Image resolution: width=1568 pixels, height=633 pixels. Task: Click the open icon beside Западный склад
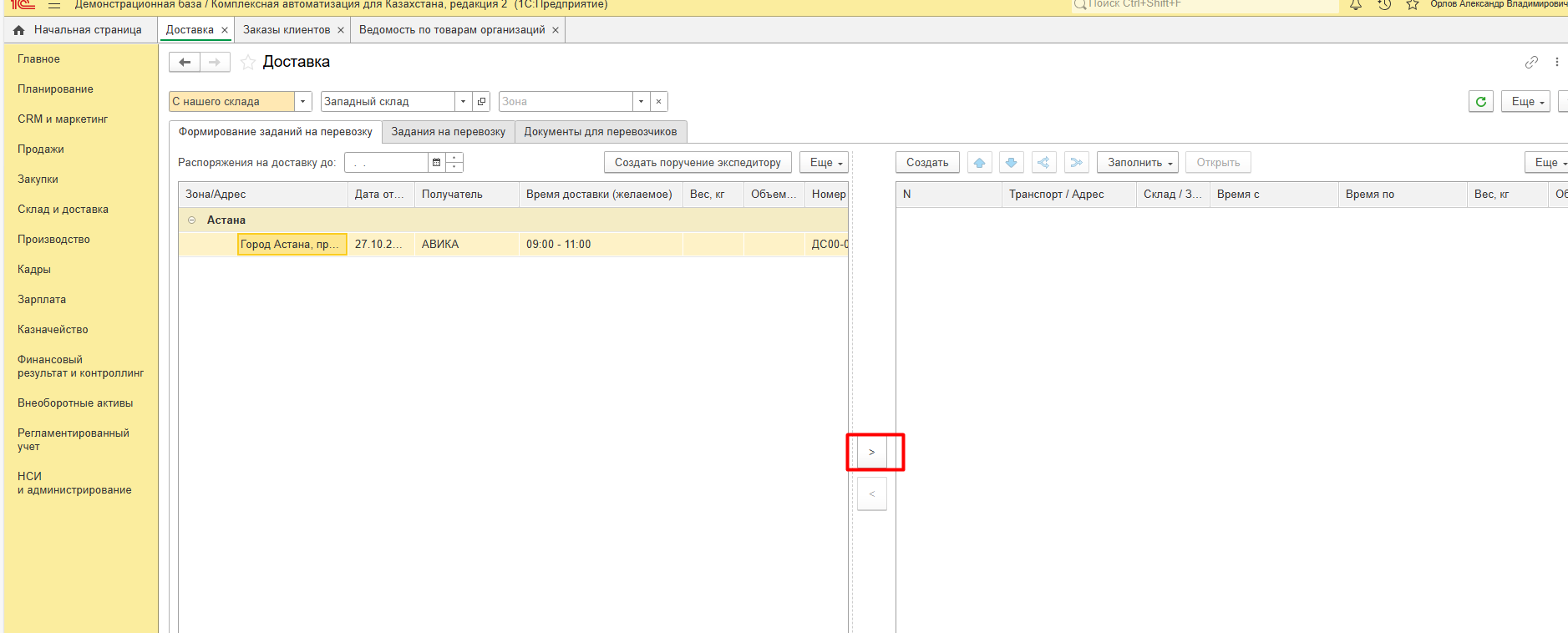click(482, 102)
